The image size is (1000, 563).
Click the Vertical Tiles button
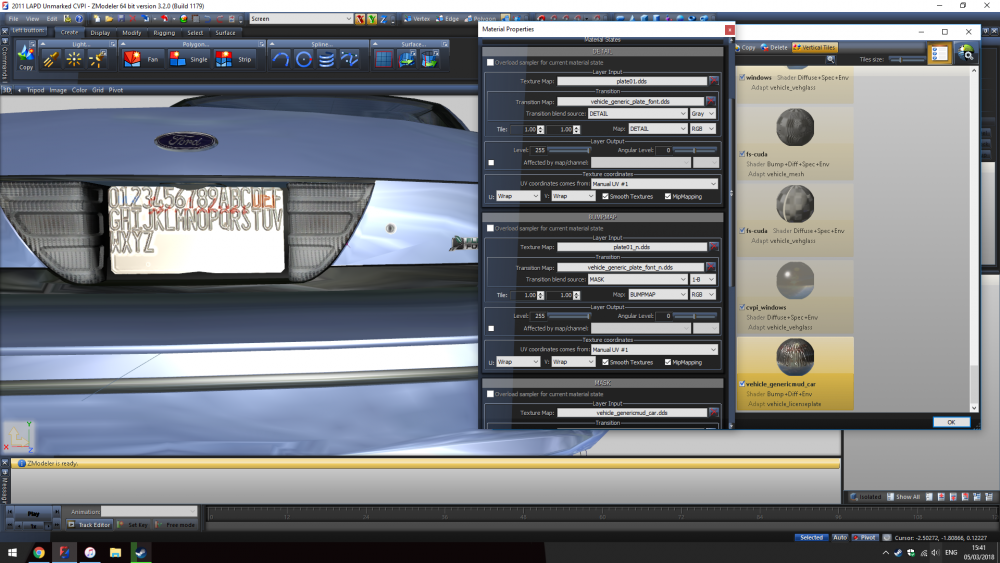(x=814, y=48)
